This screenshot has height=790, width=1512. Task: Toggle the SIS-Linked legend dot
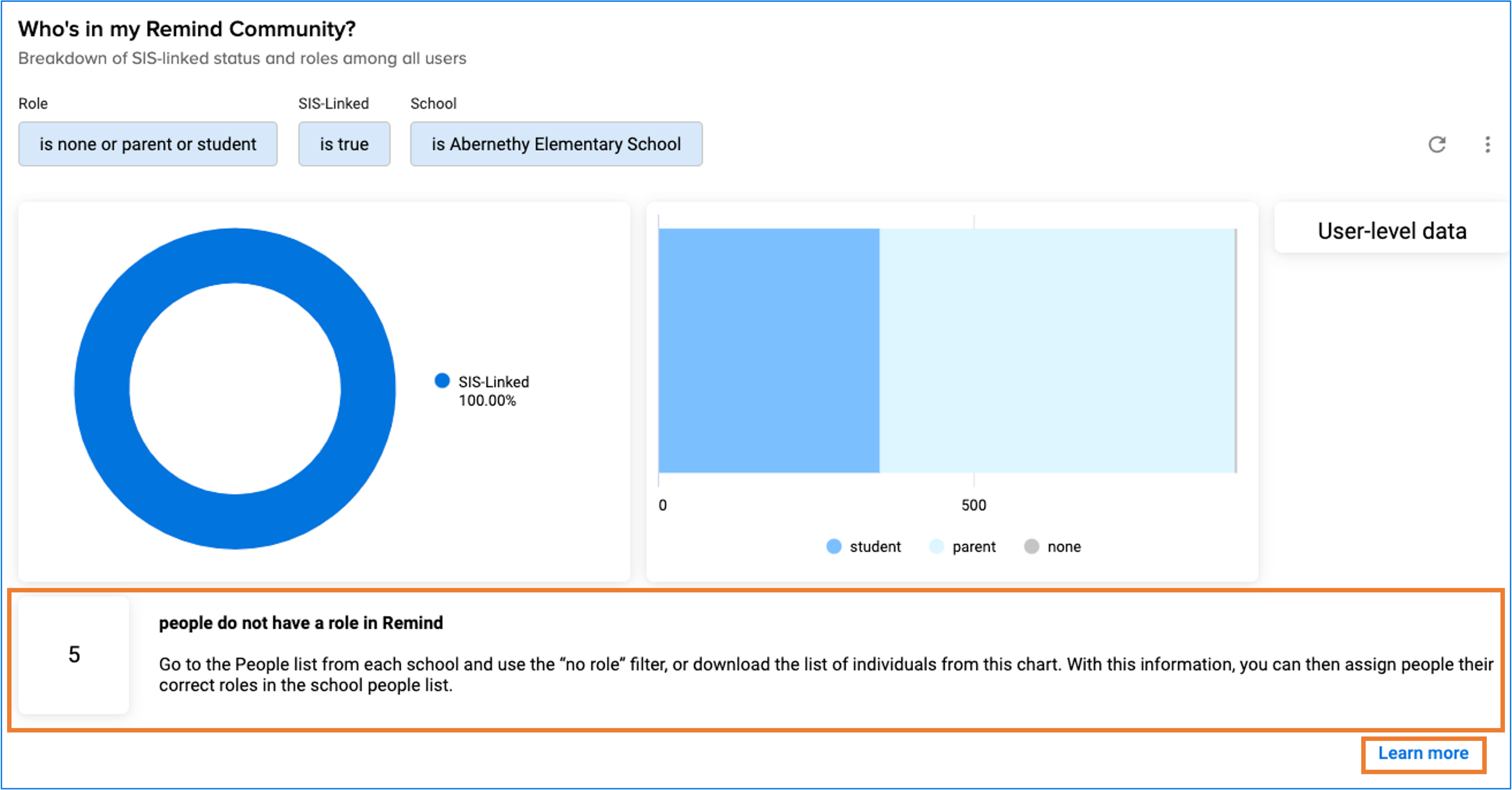click(442, 381)
